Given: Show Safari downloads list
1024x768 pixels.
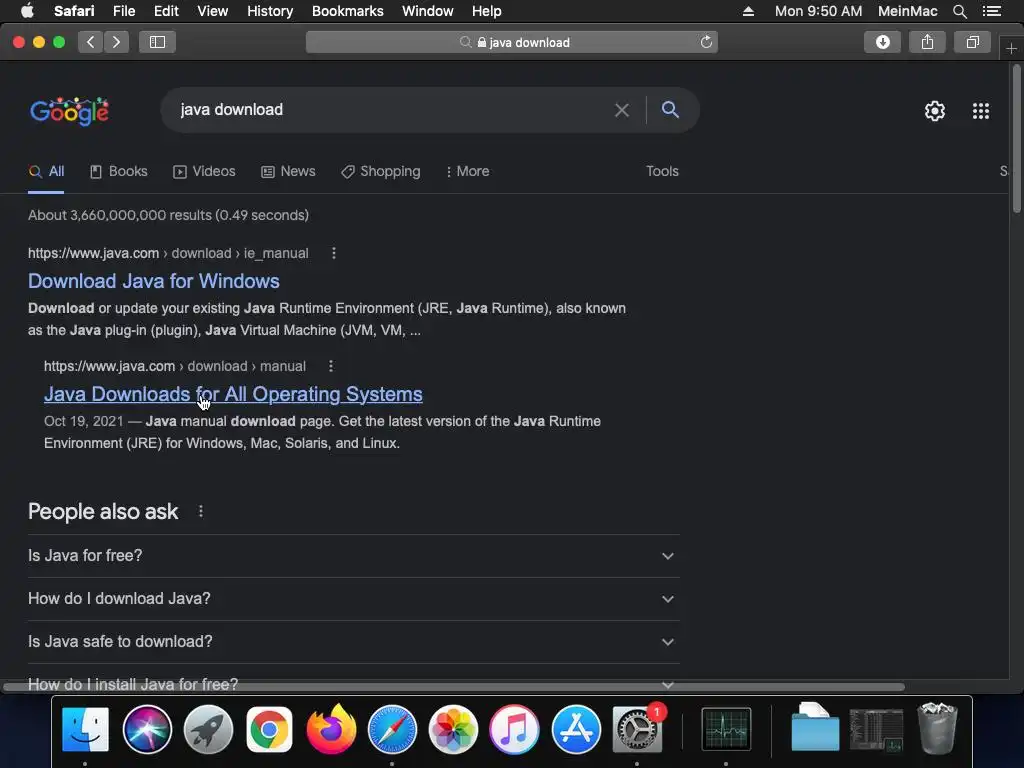Looking at the screenshot, I should click(882, 42).
